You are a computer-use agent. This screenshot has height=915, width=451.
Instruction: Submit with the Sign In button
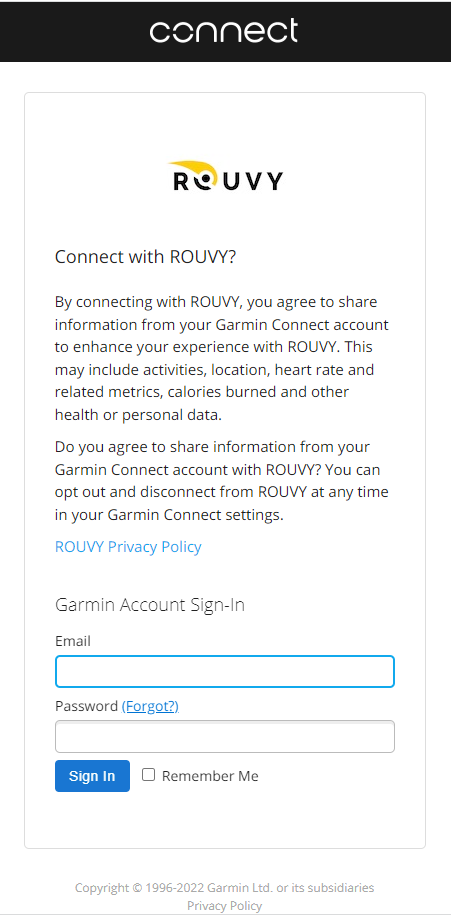click(x=92, y=776)
